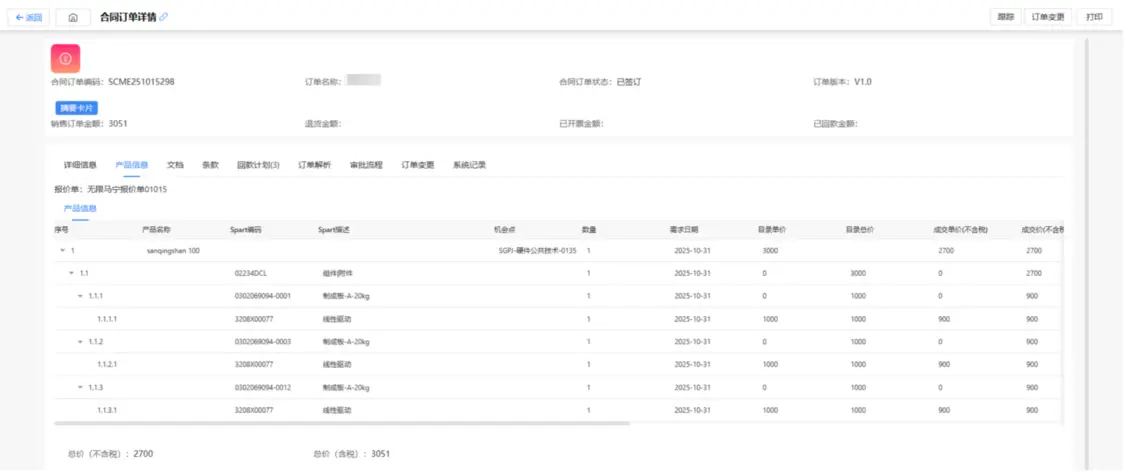Click the 数量 column header
Viewport: 1125px width, 472px height.
[589, 230]
